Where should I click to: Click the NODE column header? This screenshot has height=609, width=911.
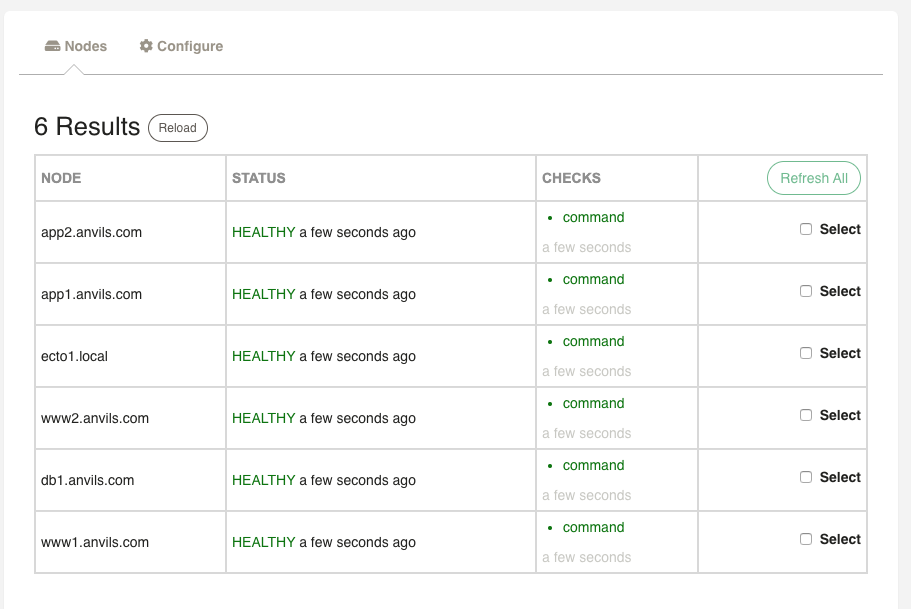coord(61,178)
